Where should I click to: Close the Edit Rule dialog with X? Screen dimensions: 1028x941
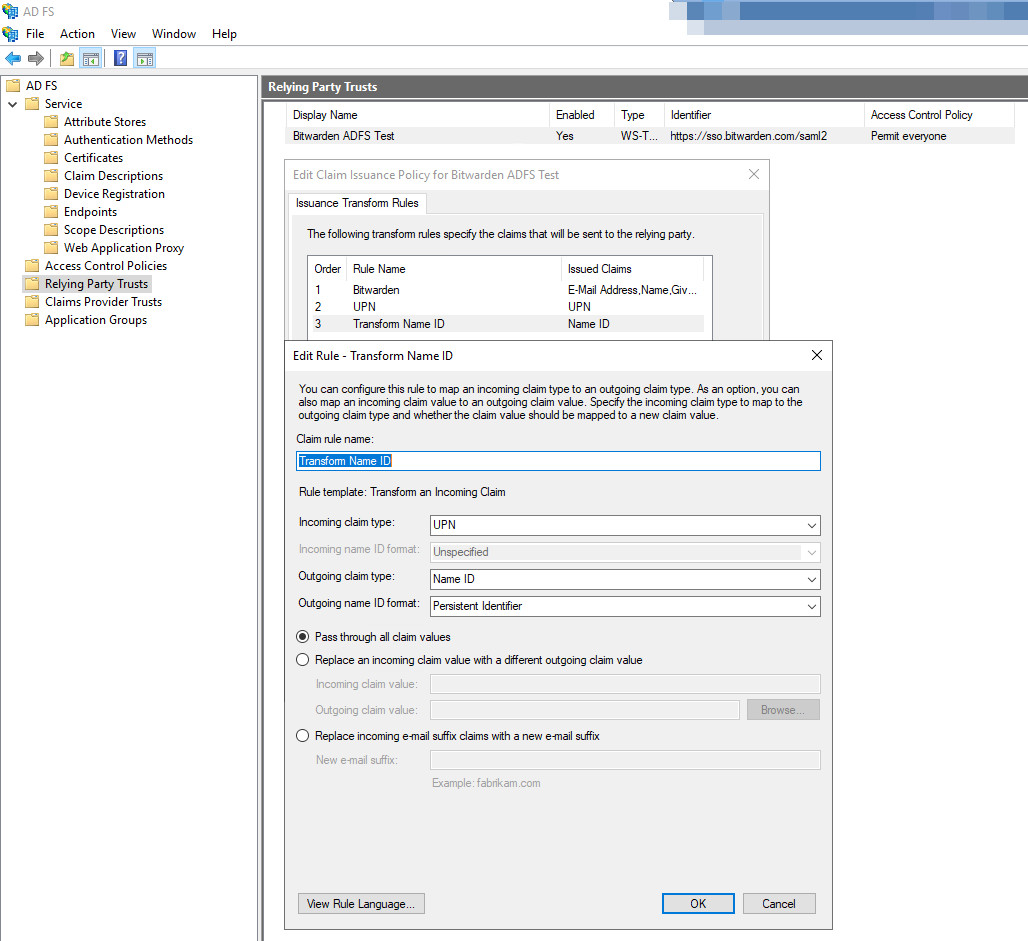tap(816, 355)
